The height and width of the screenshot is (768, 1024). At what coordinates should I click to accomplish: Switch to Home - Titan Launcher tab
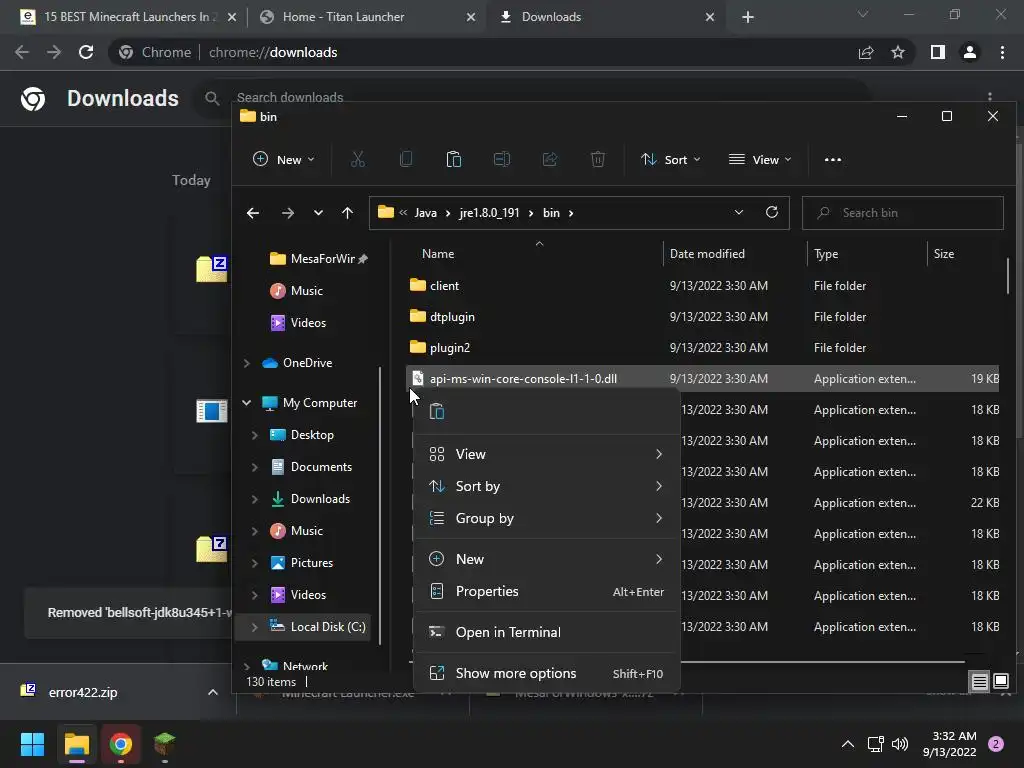[x=368, y=17]
